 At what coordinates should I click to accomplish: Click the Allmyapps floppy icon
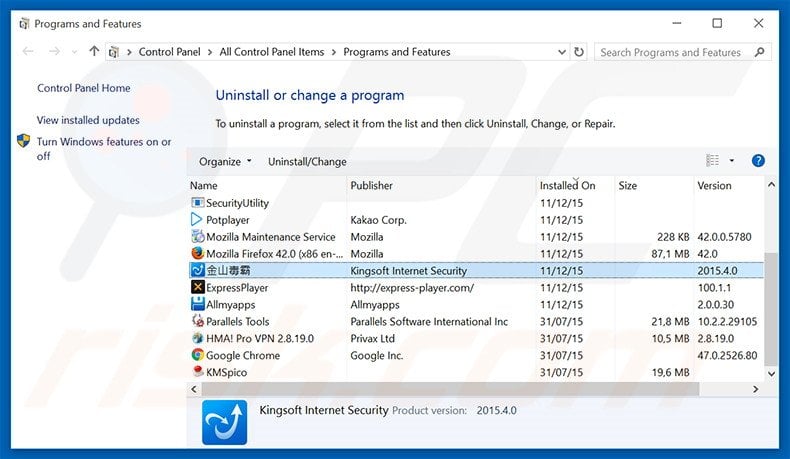(x=198, y=304)
